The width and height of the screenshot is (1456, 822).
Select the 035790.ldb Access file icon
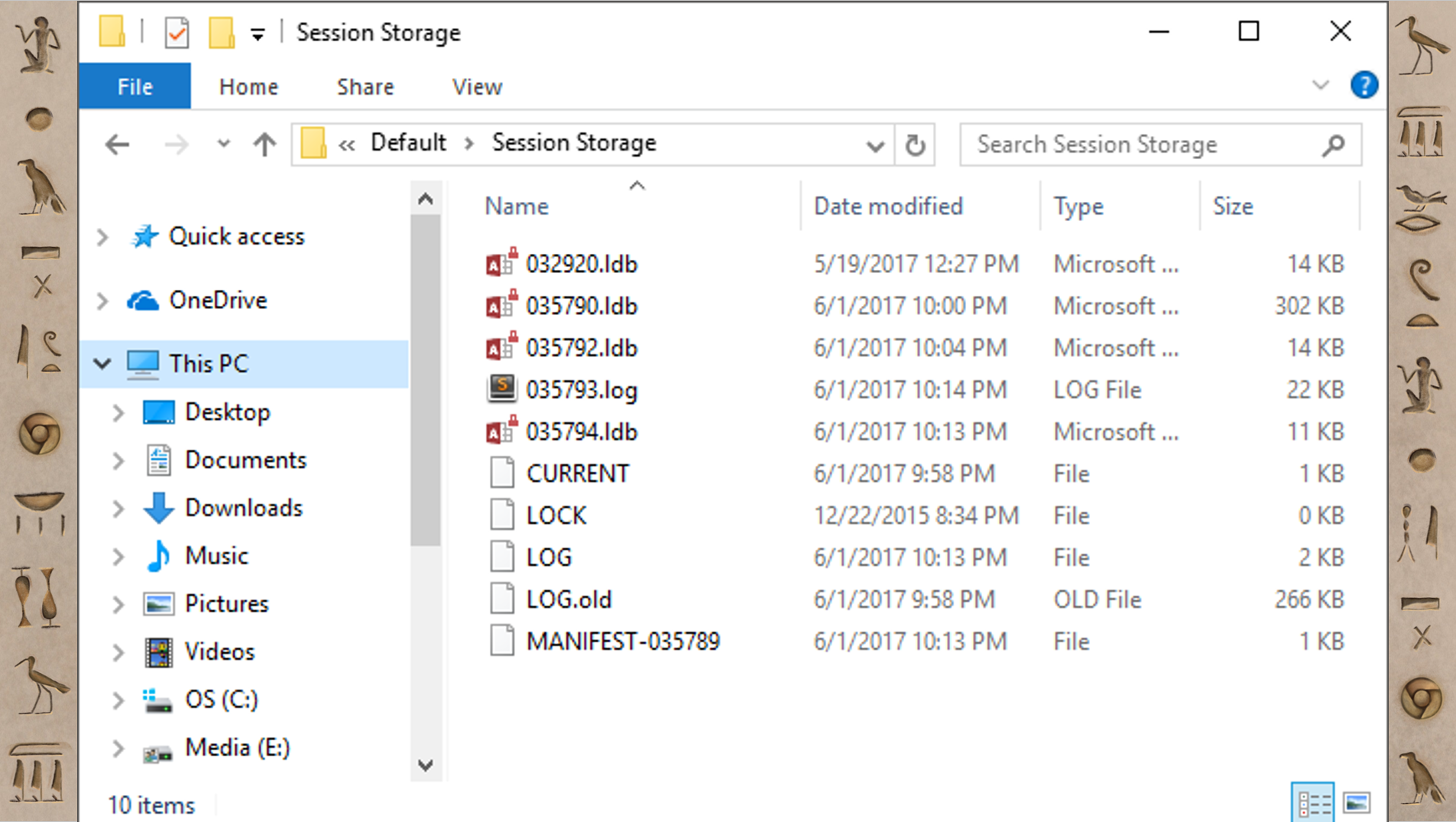[x=502, y=305]
